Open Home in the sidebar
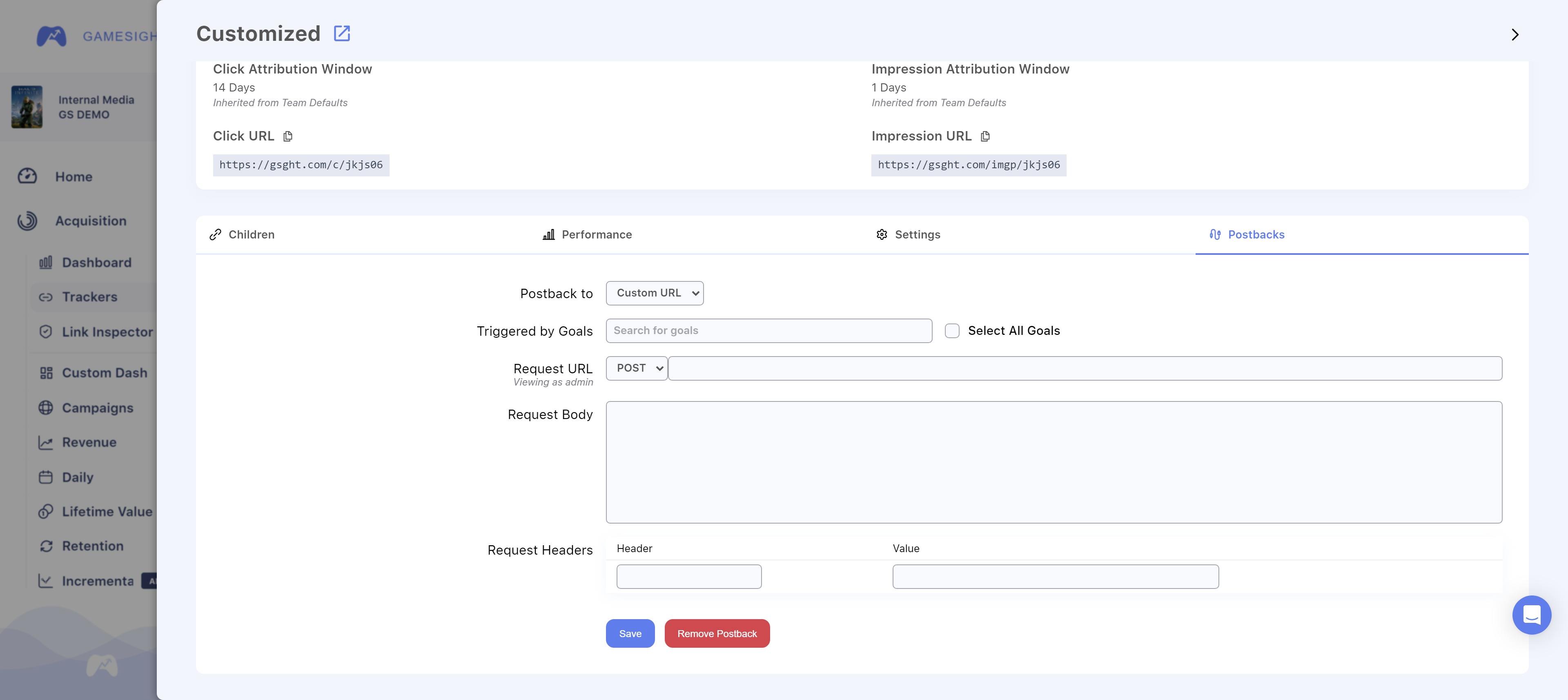The height and width of the screenshot is (700, 1568). 73,177
